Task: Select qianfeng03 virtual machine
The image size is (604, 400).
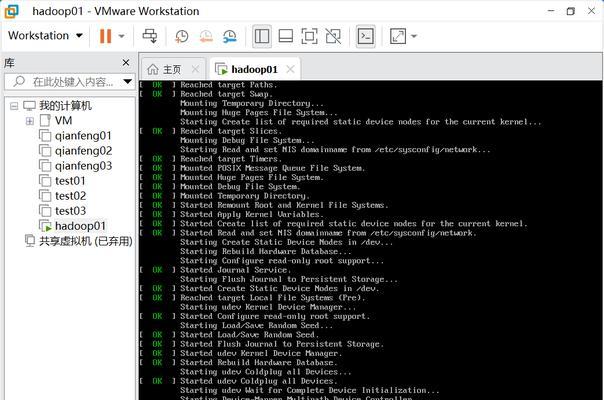Action: (x=83, y=166)
